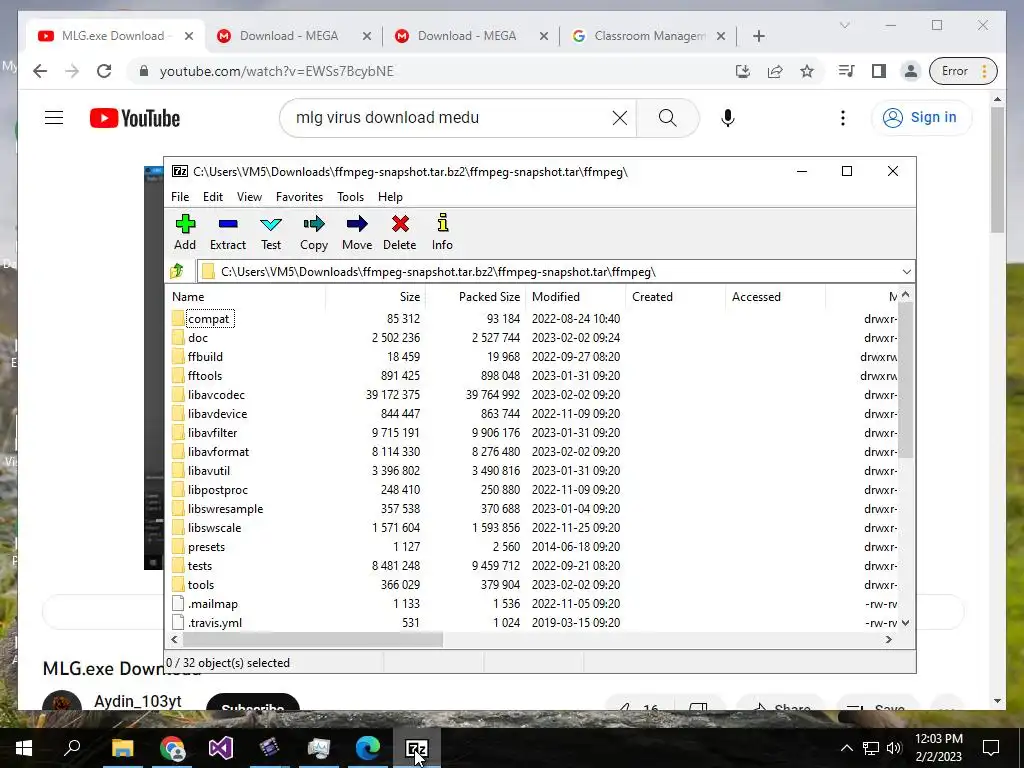
Task: Bookmark this page with the star icon
Action: click(807, 71)
